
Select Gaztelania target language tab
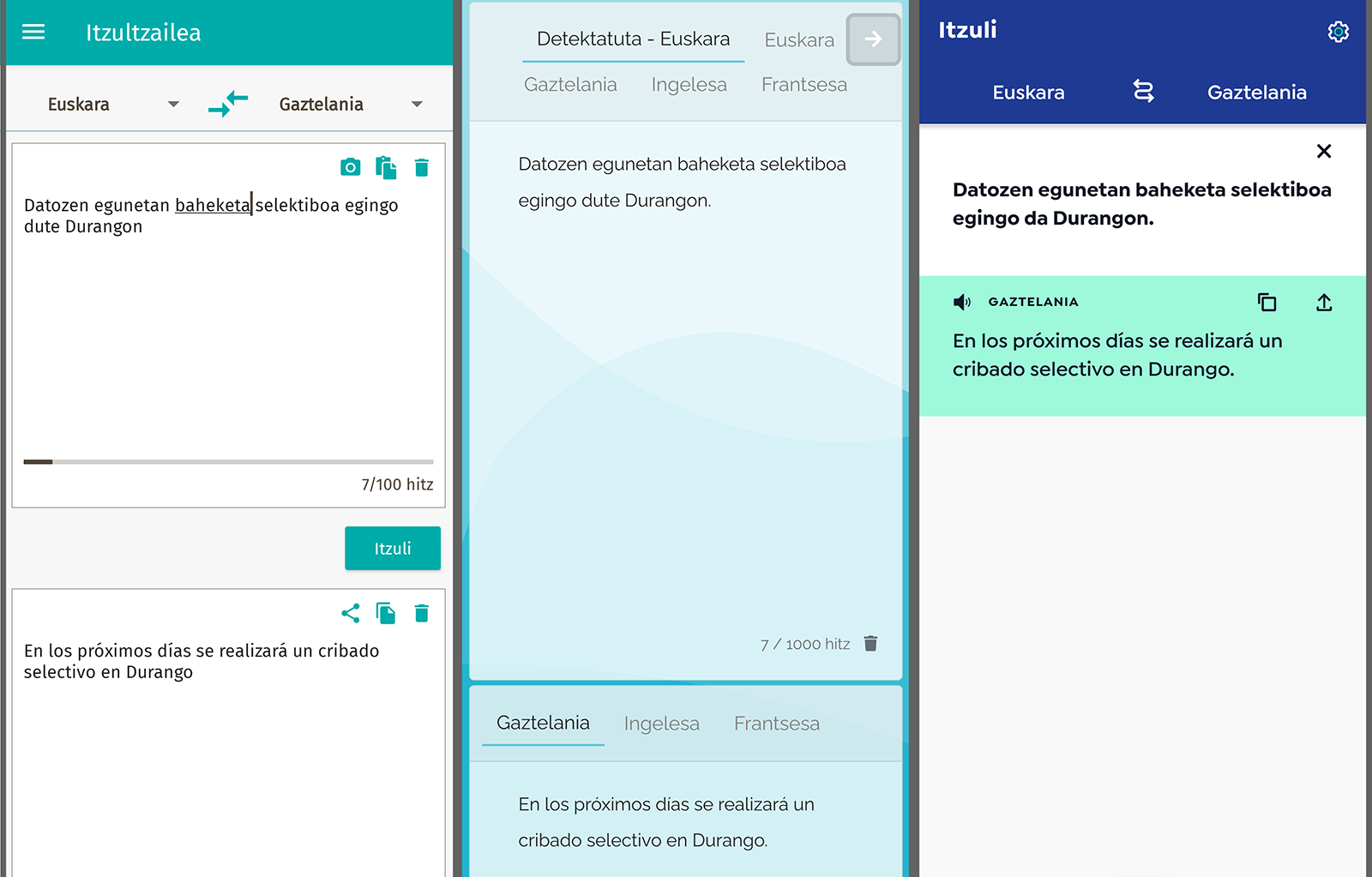[543, 723]
